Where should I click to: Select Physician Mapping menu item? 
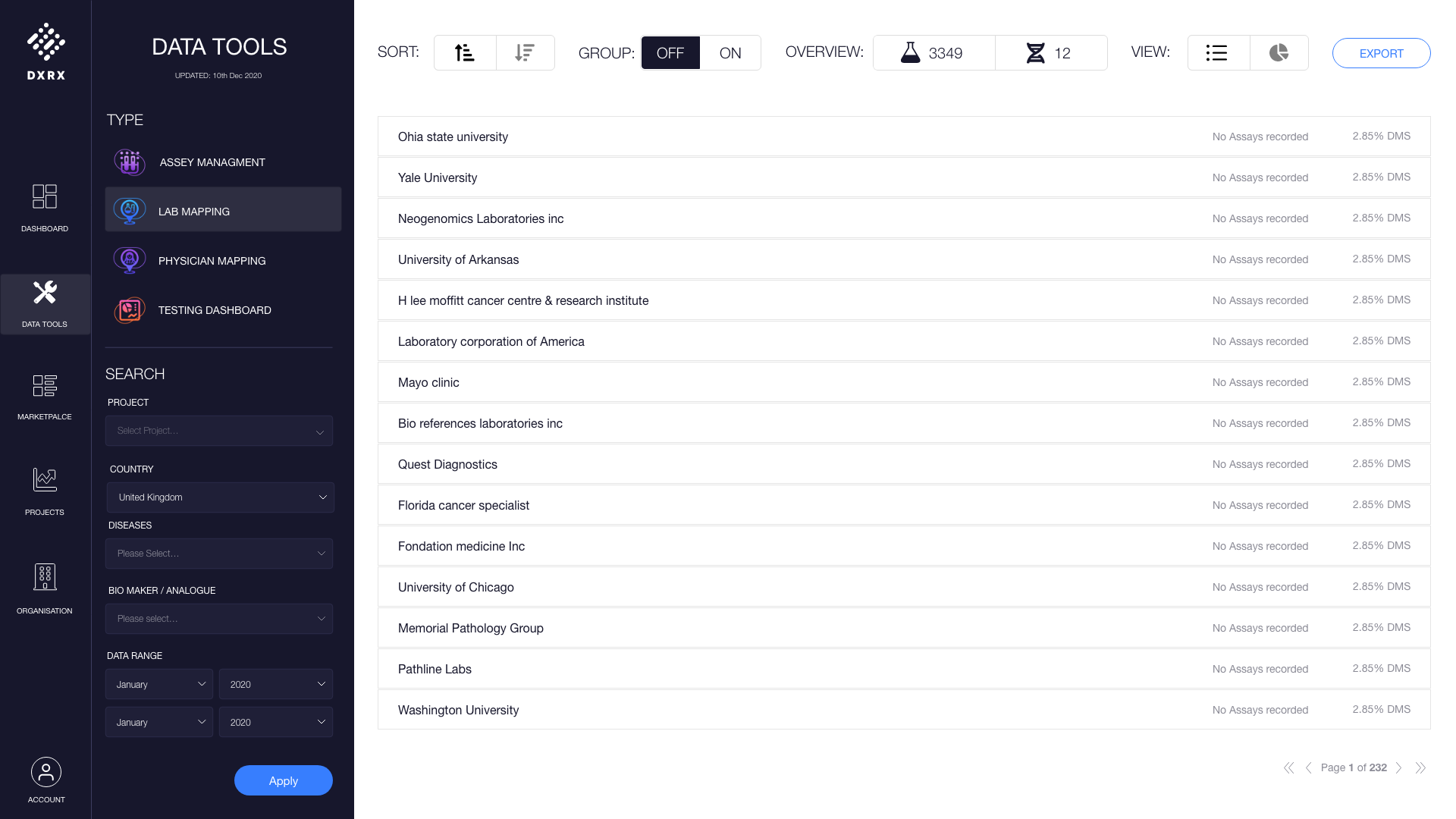coord(212,261)
